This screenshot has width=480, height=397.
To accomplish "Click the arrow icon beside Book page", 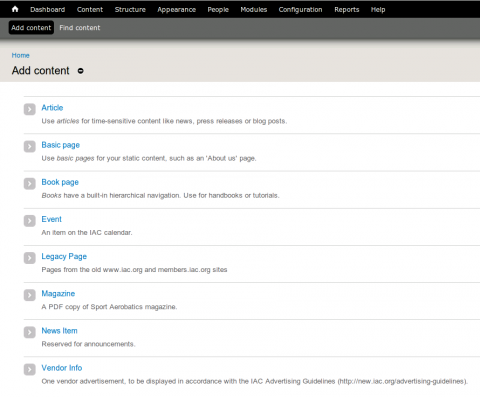I will [30, 184].
